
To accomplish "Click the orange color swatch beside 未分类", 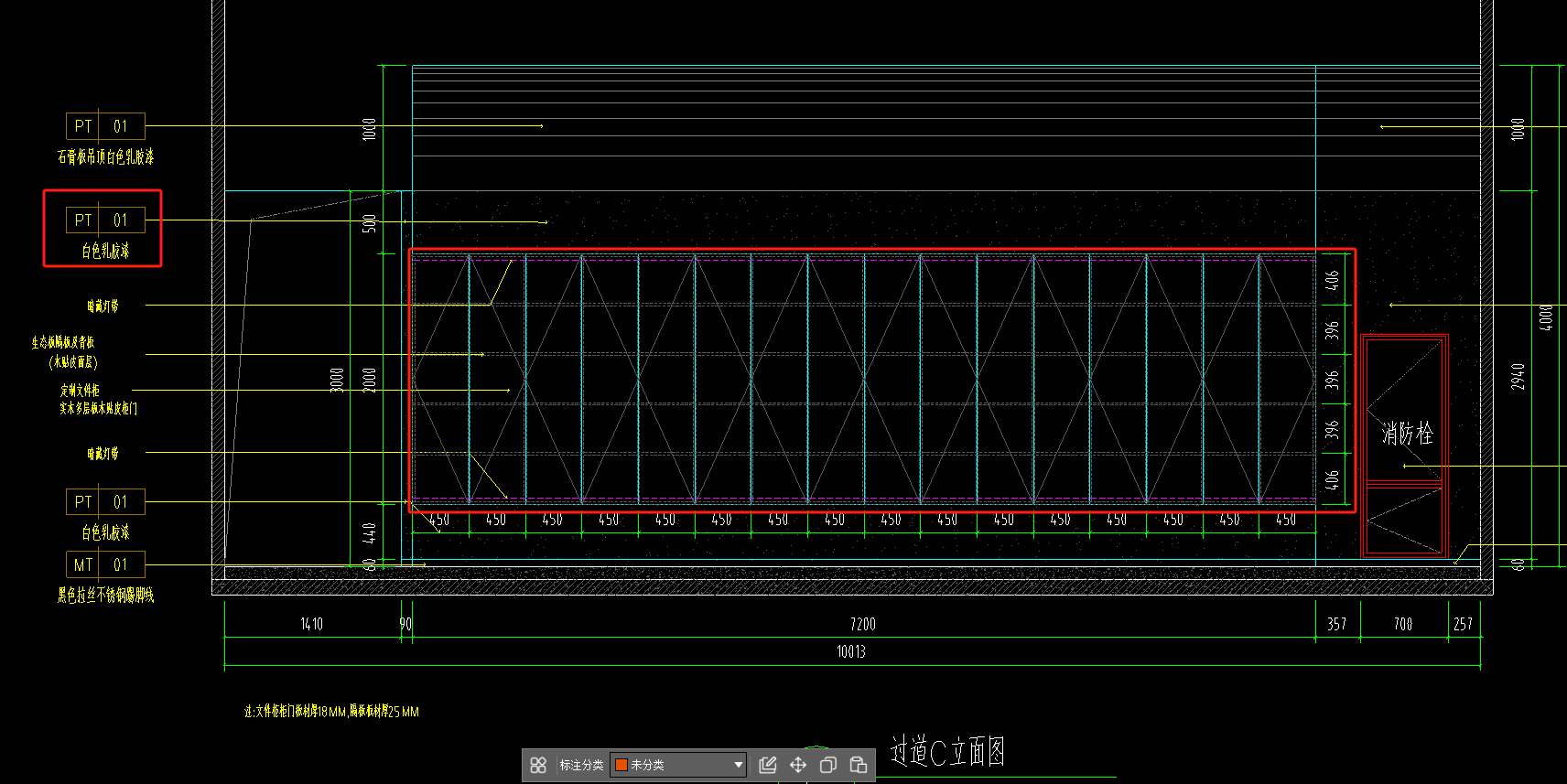I will (621, 765).
